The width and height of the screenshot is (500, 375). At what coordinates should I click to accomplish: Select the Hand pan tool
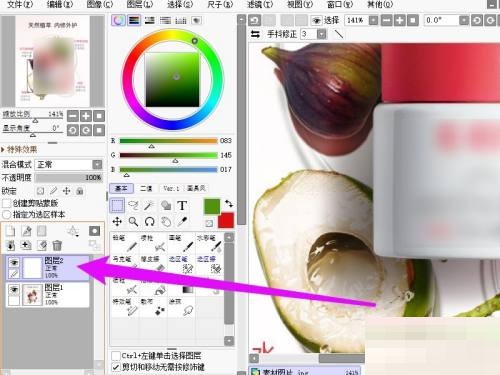coord(166,221)
